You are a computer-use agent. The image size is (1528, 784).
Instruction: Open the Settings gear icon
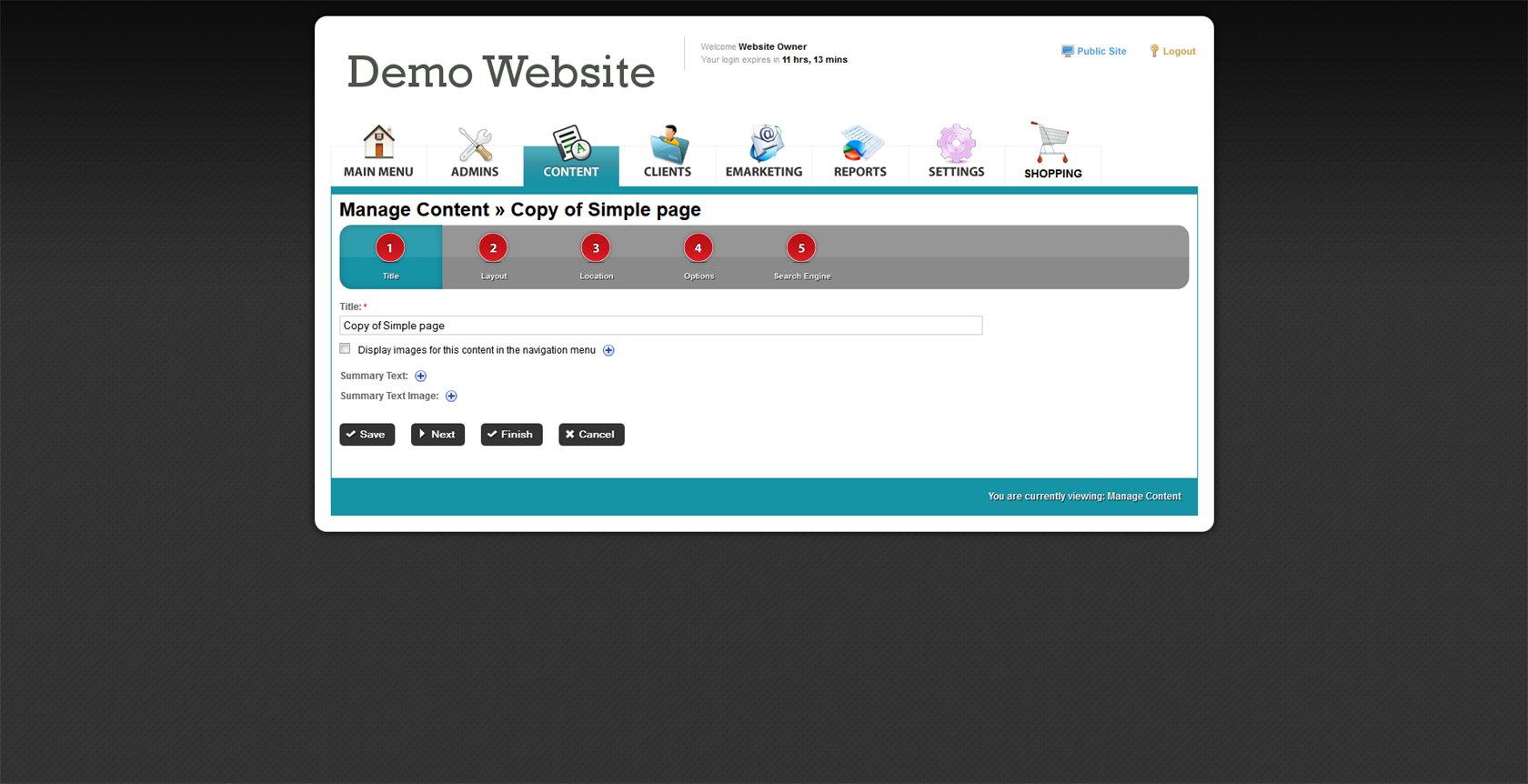click(956, 144)
